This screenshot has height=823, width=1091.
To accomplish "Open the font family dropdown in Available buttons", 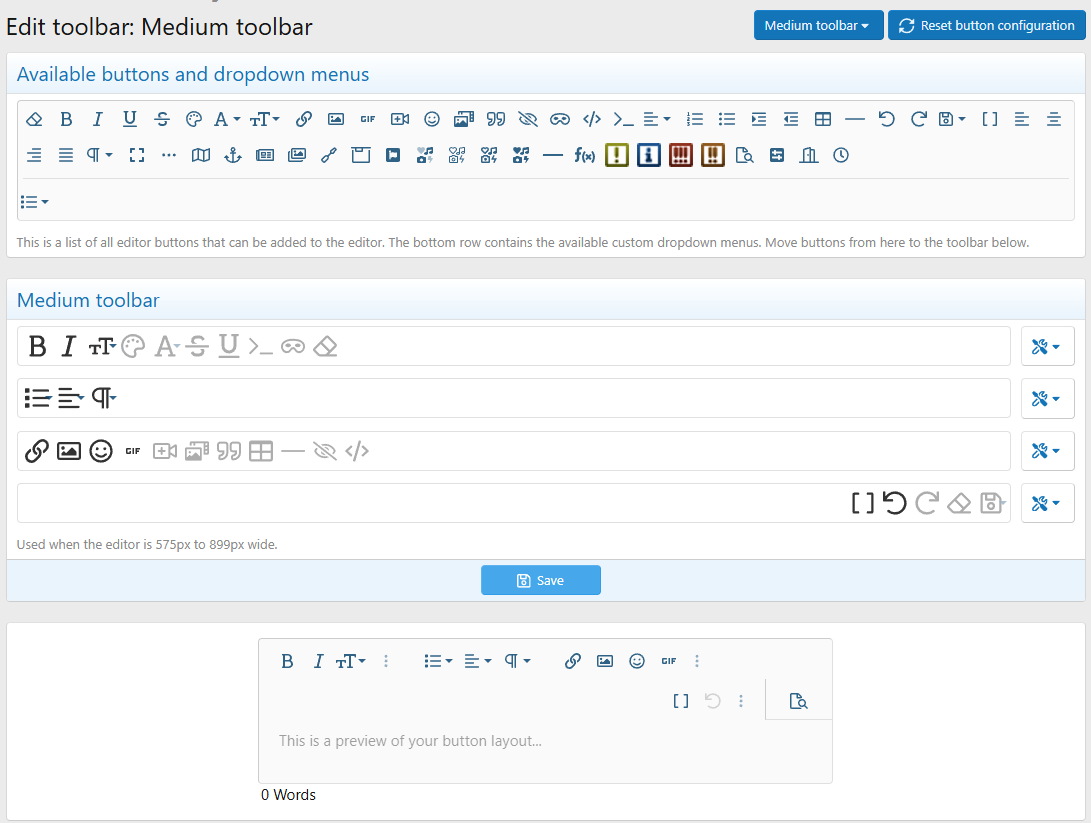I will coord(227,119).
